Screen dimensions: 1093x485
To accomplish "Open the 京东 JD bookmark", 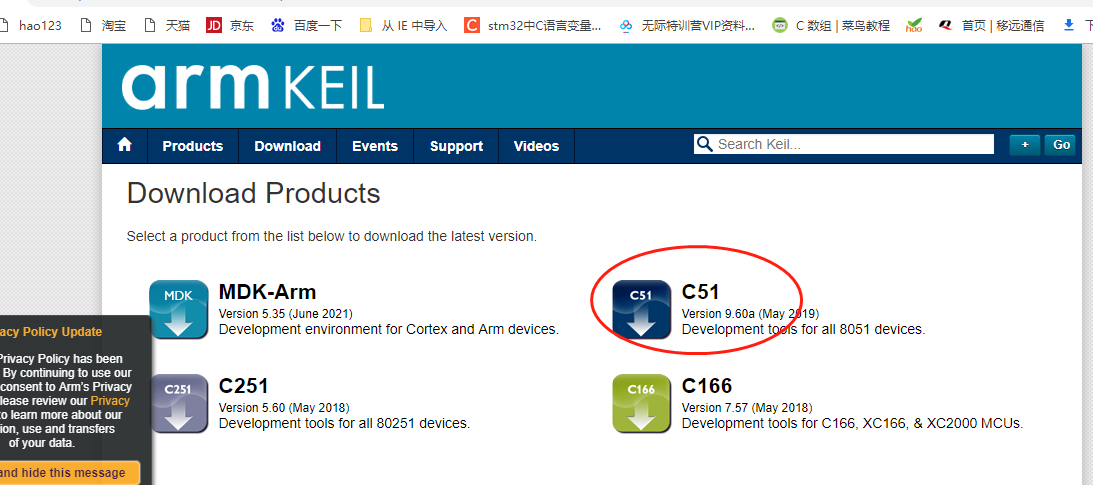I will (230, 26).
